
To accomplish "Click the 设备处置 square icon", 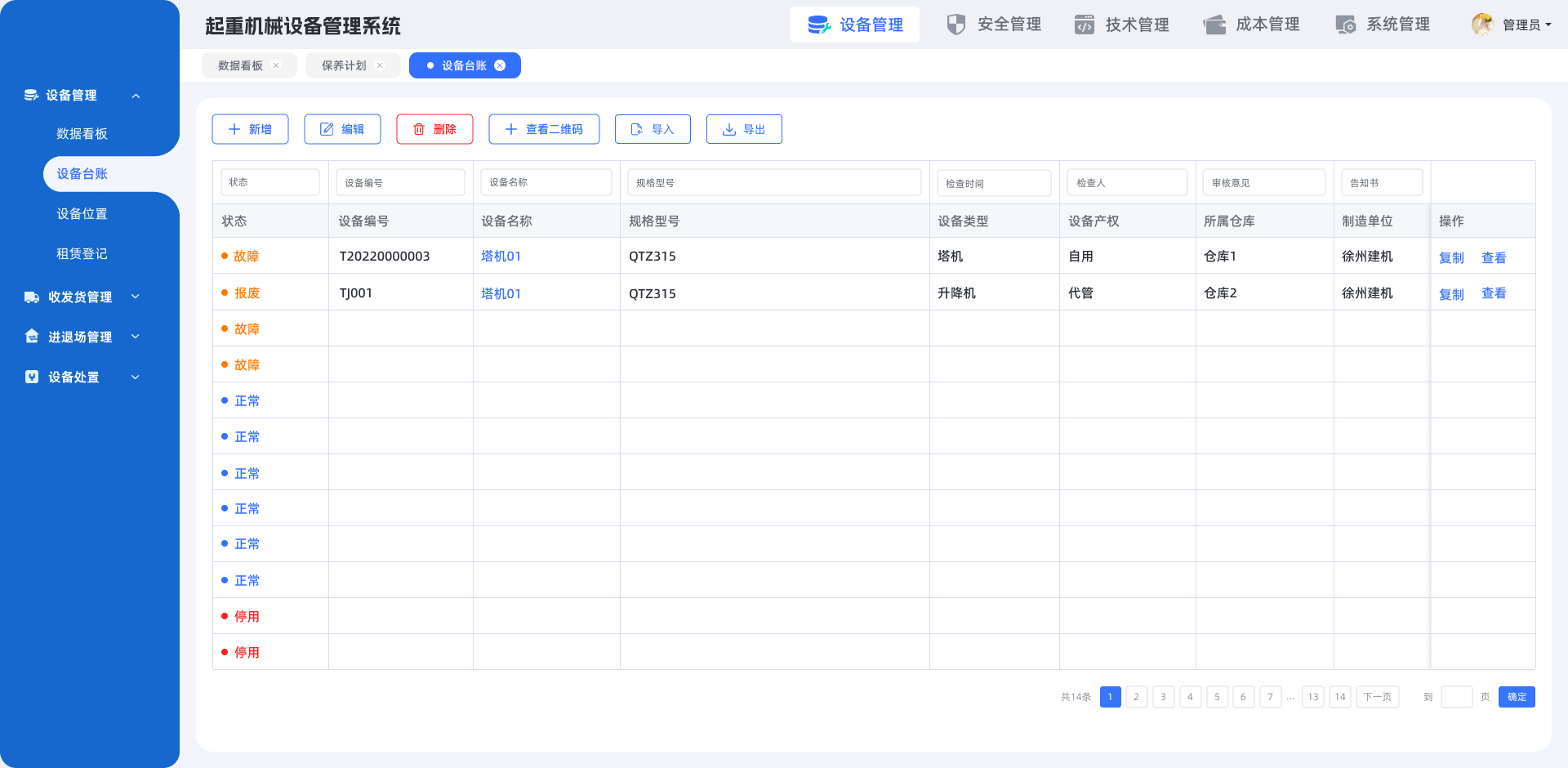I will pos(32,377).
